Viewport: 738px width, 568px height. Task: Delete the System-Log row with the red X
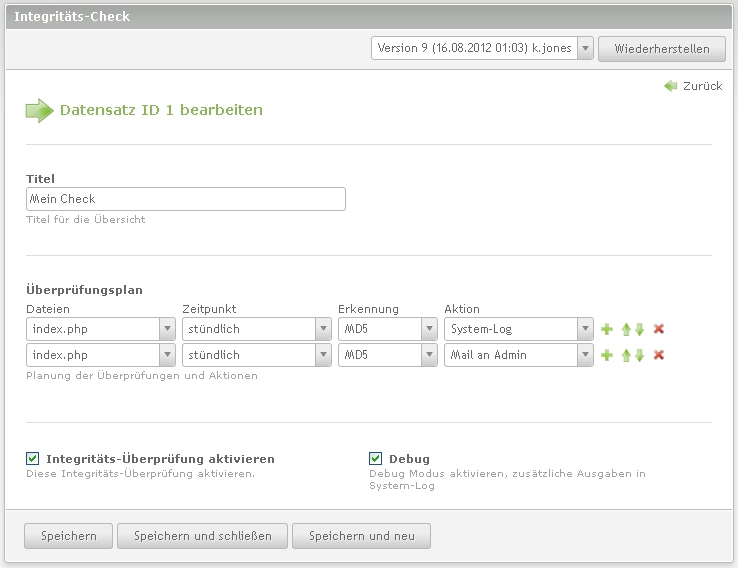(x=658, y=329)
